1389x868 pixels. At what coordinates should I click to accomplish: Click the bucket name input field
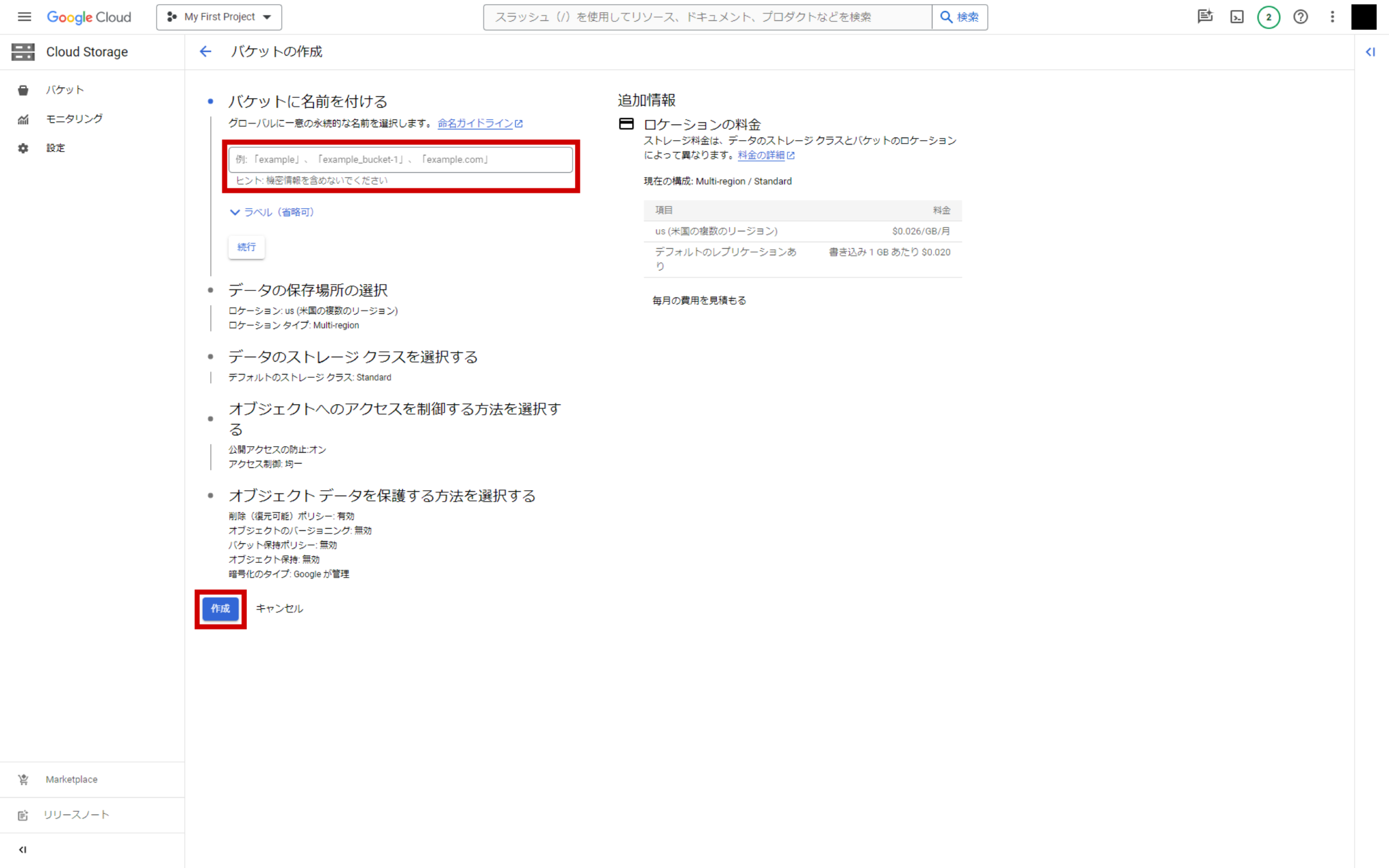pyautogui.click(x=401, y=159)
